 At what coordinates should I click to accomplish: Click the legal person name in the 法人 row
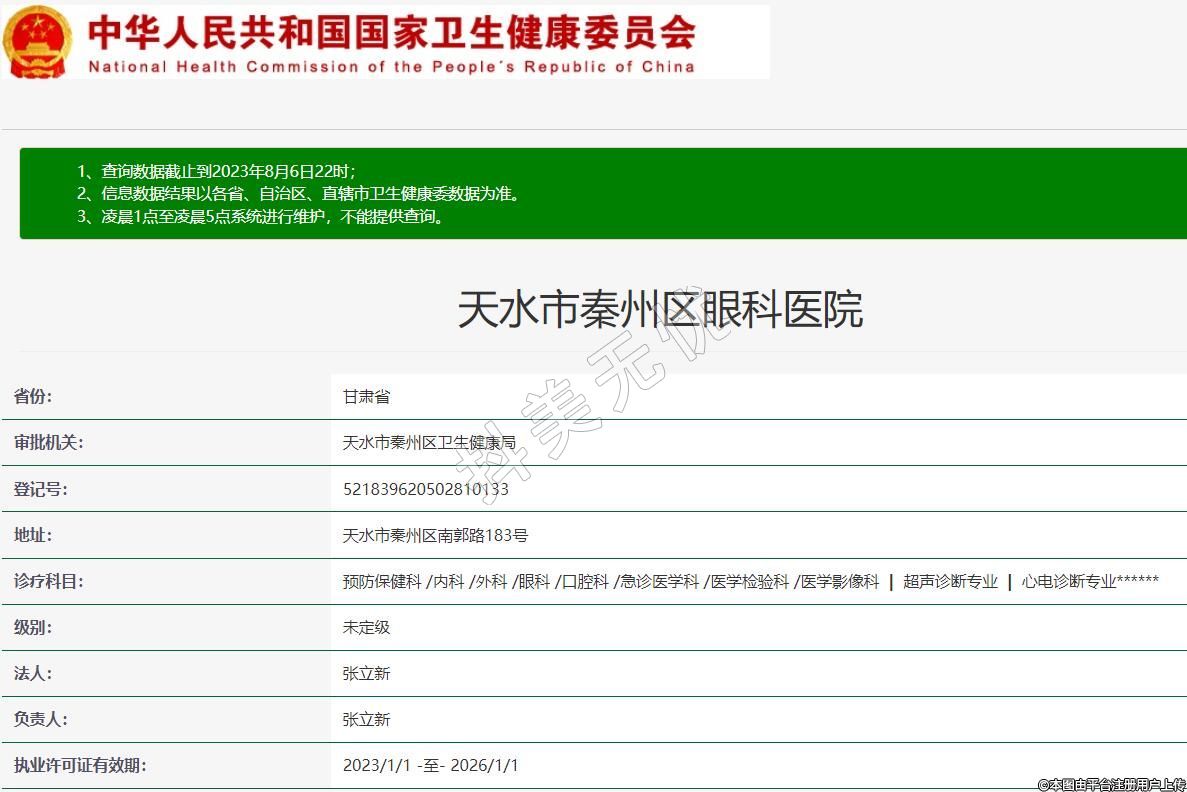click(366, 673)
